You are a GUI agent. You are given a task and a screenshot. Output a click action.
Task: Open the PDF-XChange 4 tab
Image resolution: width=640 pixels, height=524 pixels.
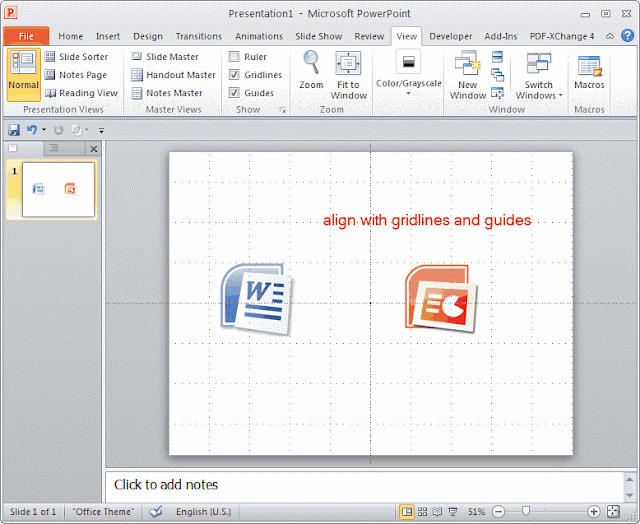point(562,36)
